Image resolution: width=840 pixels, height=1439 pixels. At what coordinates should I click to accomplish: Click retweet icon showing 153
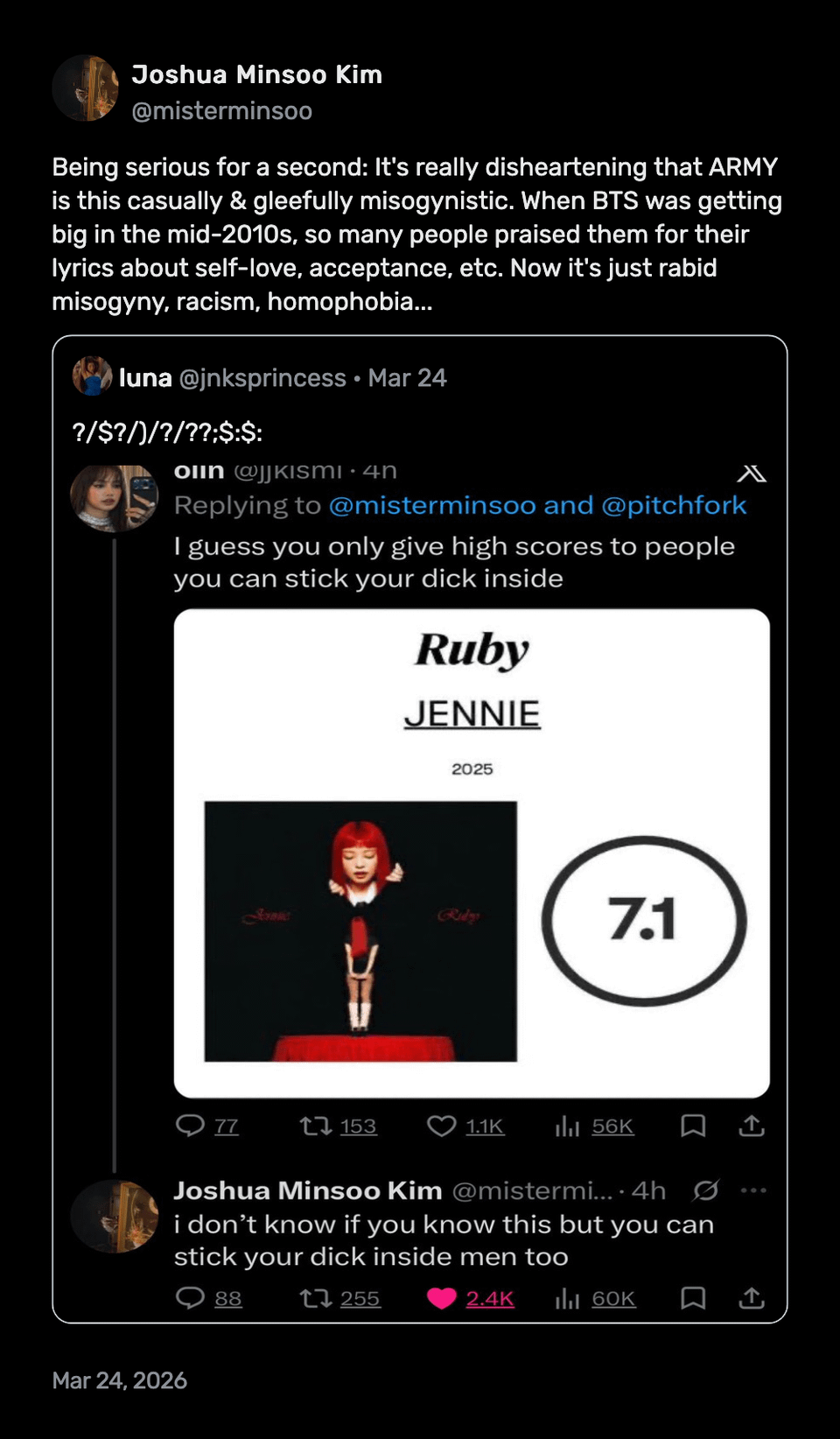311,1126
